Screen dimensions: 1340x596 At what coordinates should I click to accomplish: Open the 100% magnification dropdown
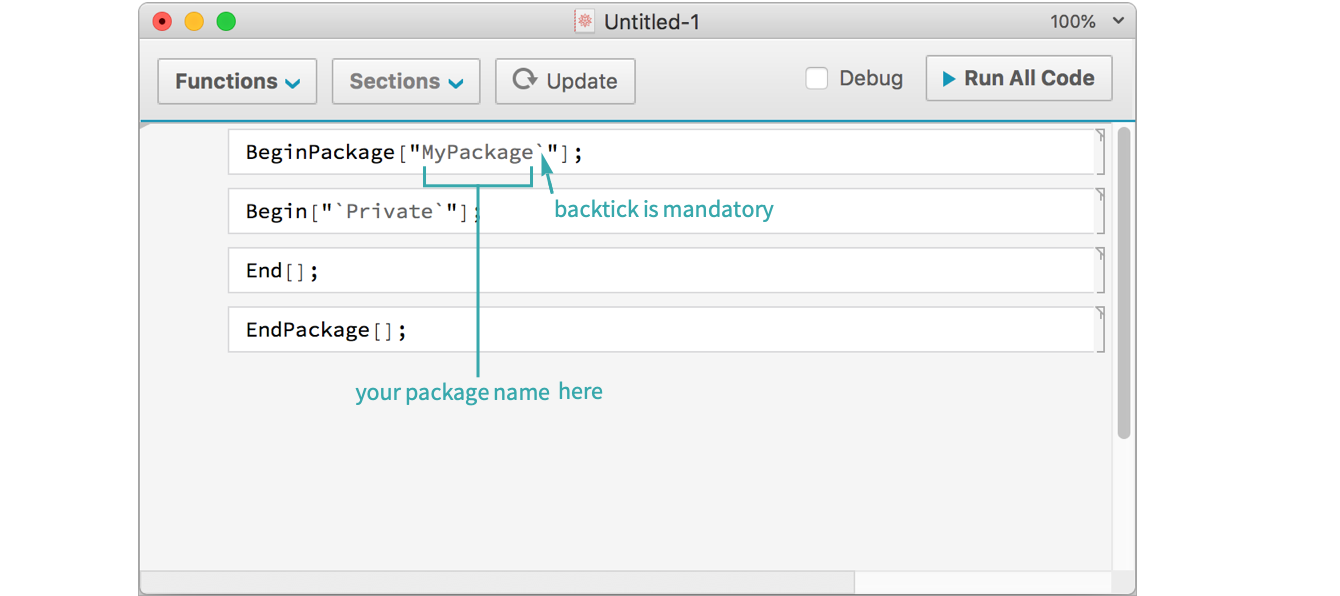pyautogui.click(x=1086, y=21)
